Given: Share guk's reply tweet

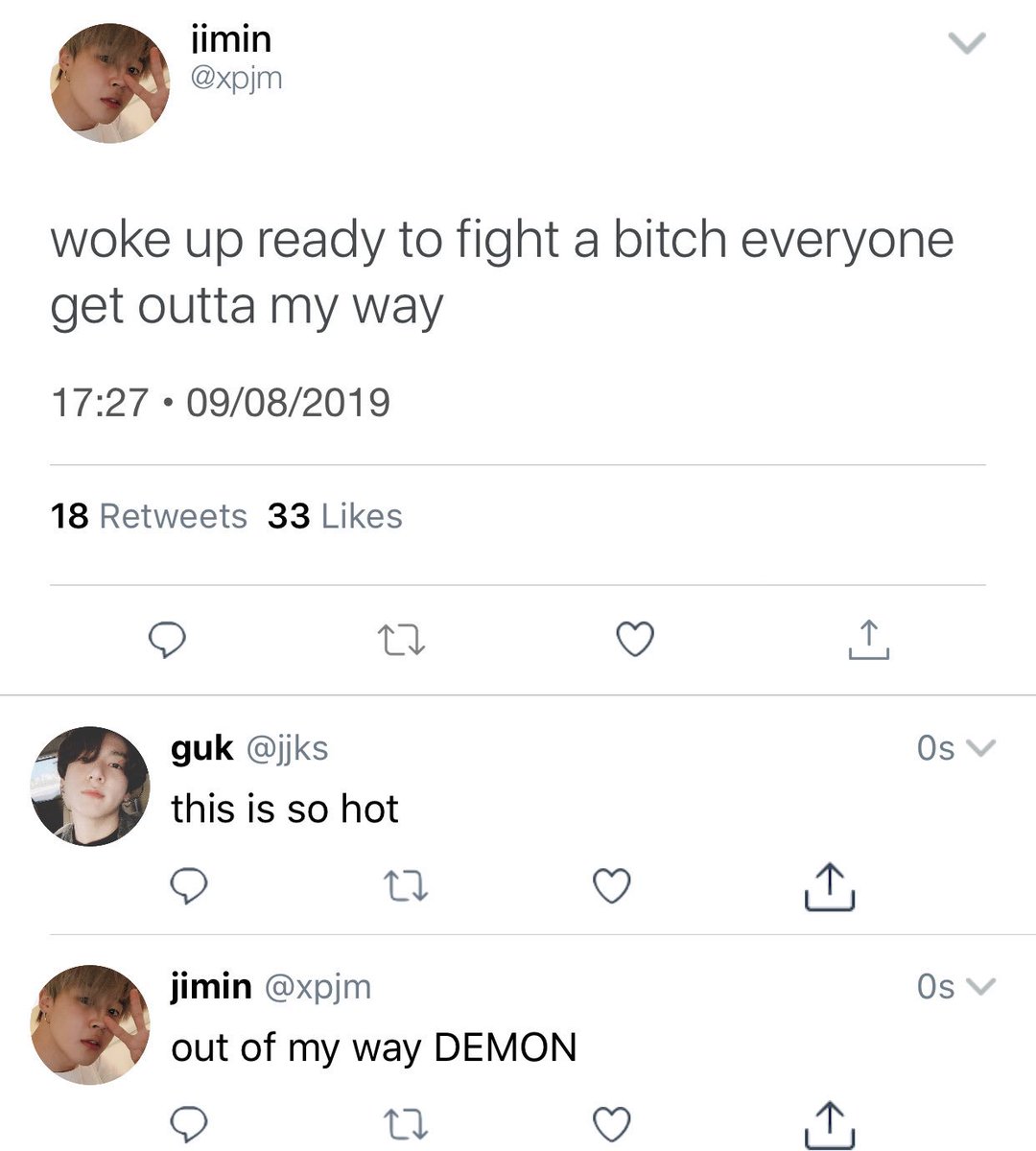Looking at the screenshot, I should (x=829, y=886).
